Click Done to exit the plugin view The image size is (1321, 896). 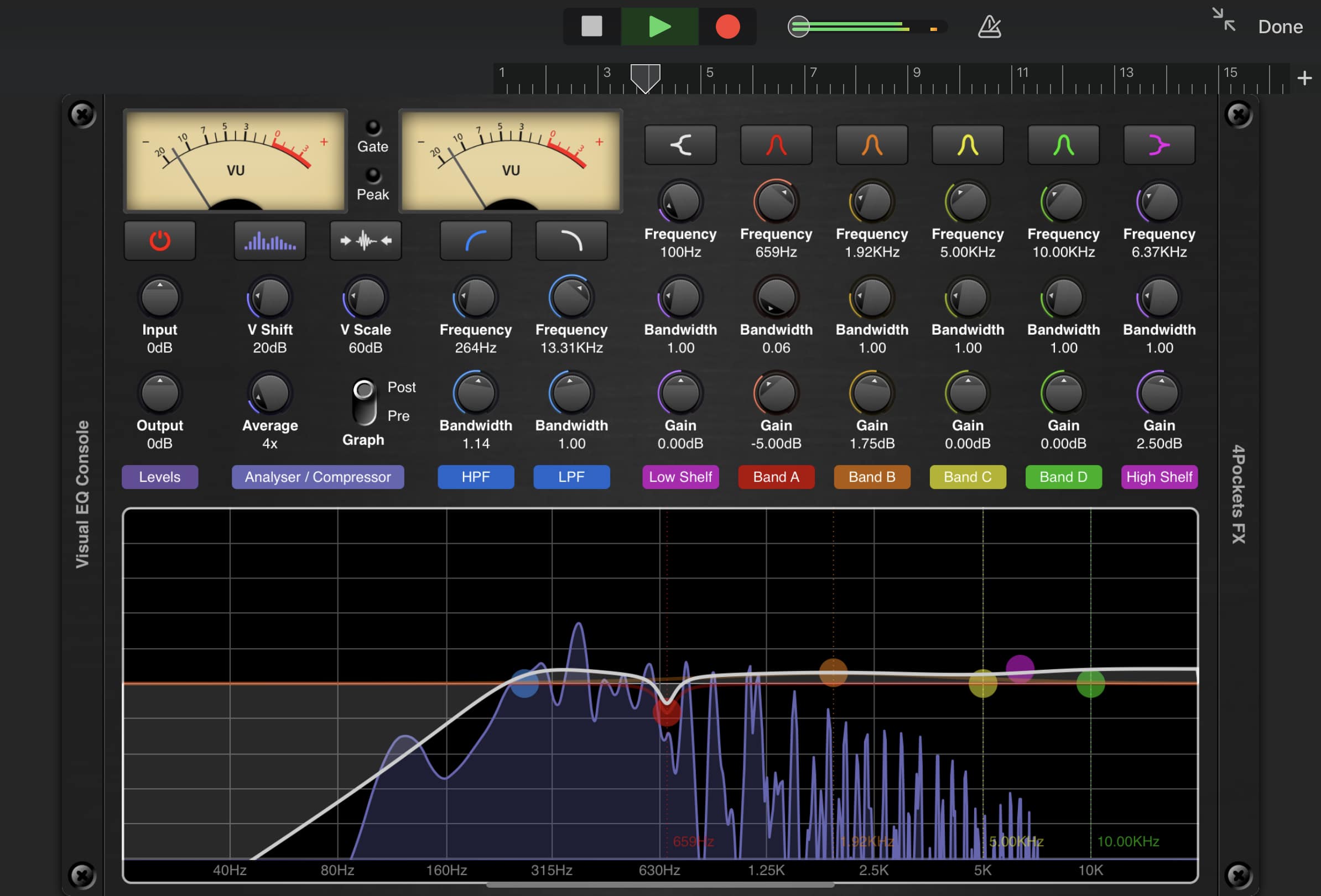pos(1280,26)
